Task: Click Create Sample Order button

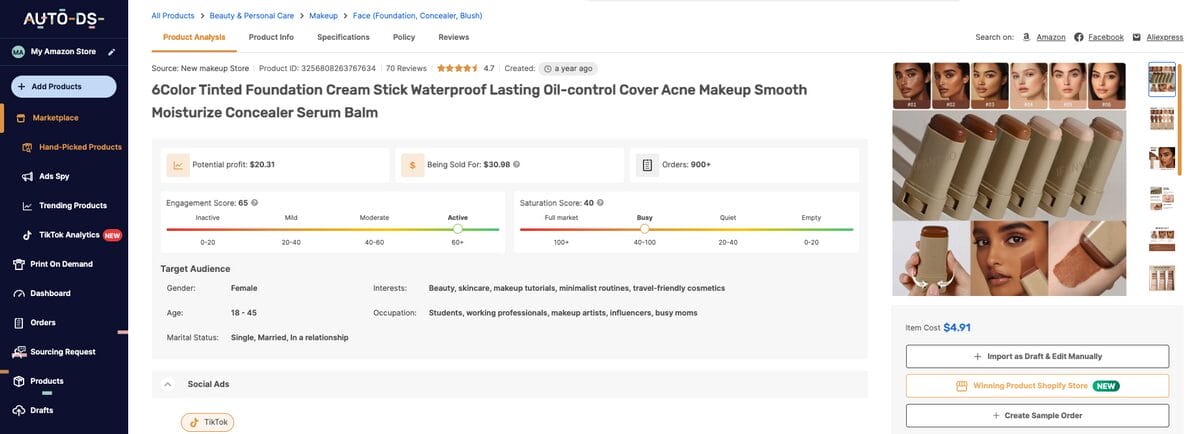Action: pos(1037,415)
